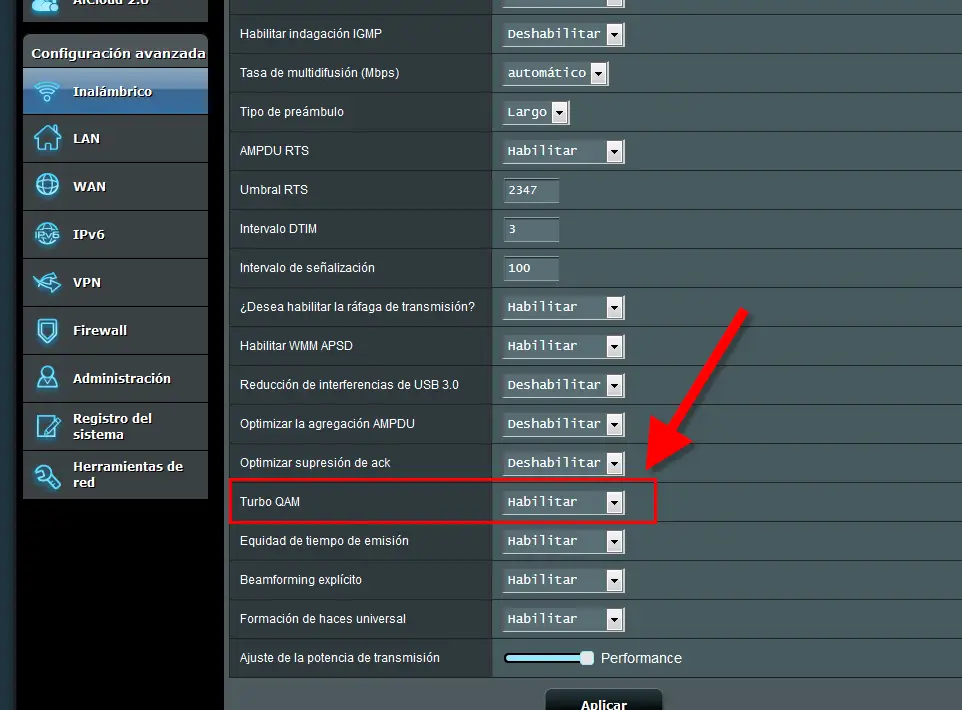Click the Umbral RTS label
Image resolution: width=962 pixels, height=710 pixels.
click(274, 190)
